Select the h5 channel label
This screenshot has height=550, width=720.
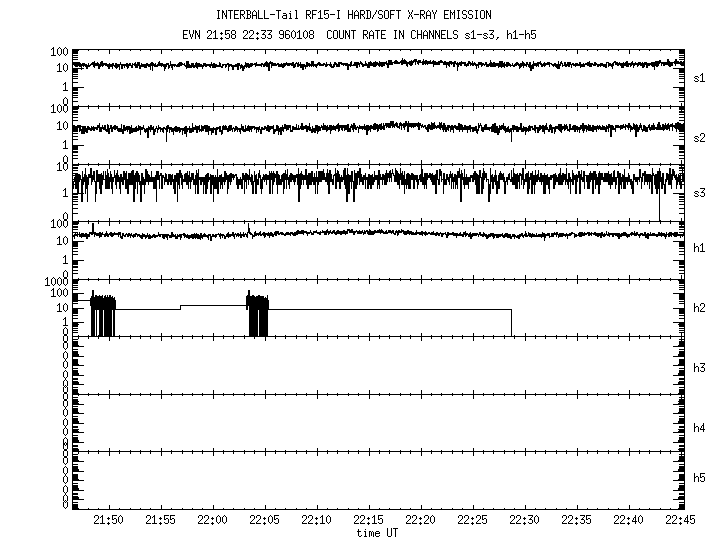coord(699,480)
